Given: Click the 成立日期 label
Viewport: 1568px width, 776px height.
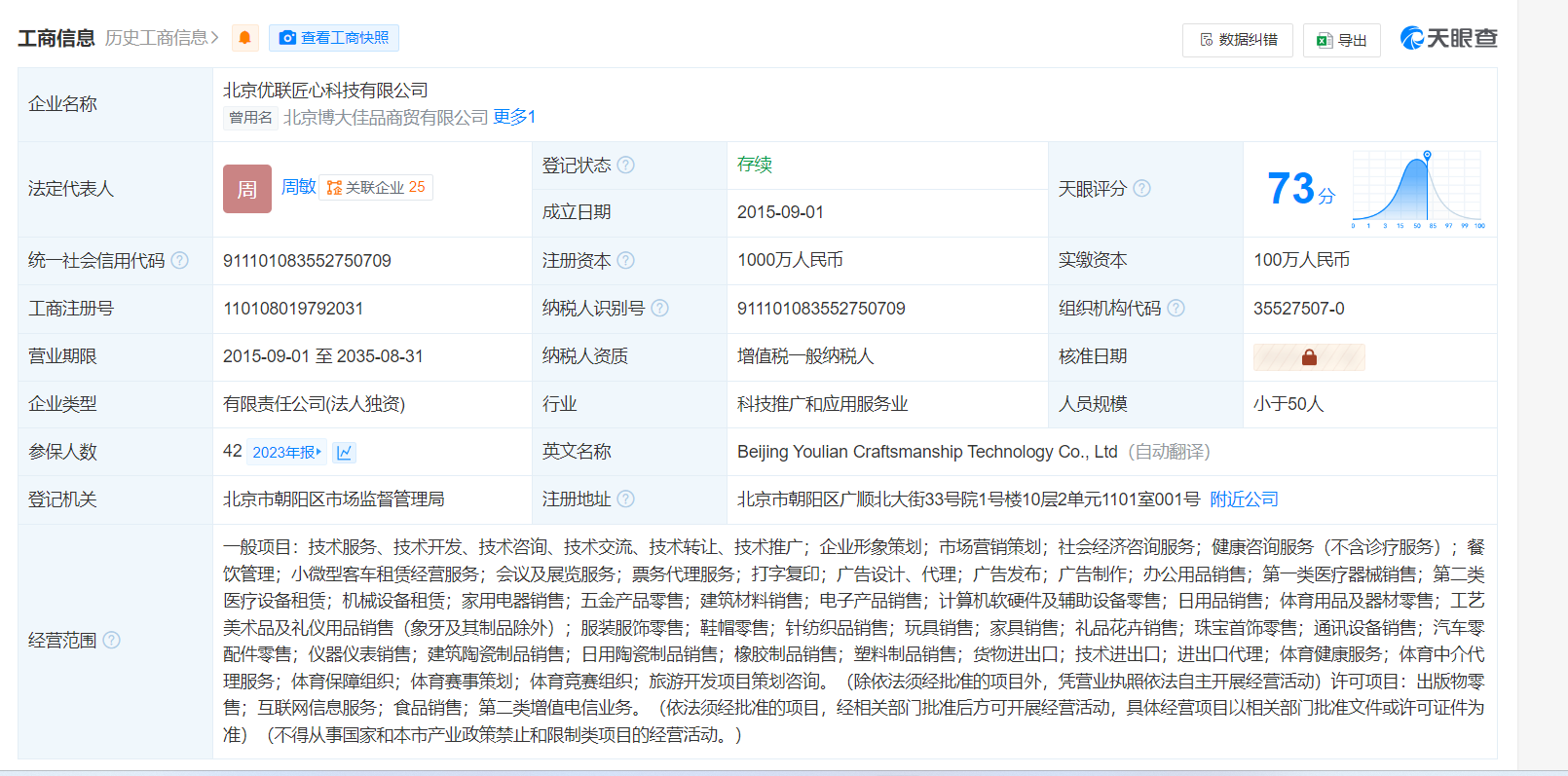Looking at the screenshot, I should click(577, 212).
